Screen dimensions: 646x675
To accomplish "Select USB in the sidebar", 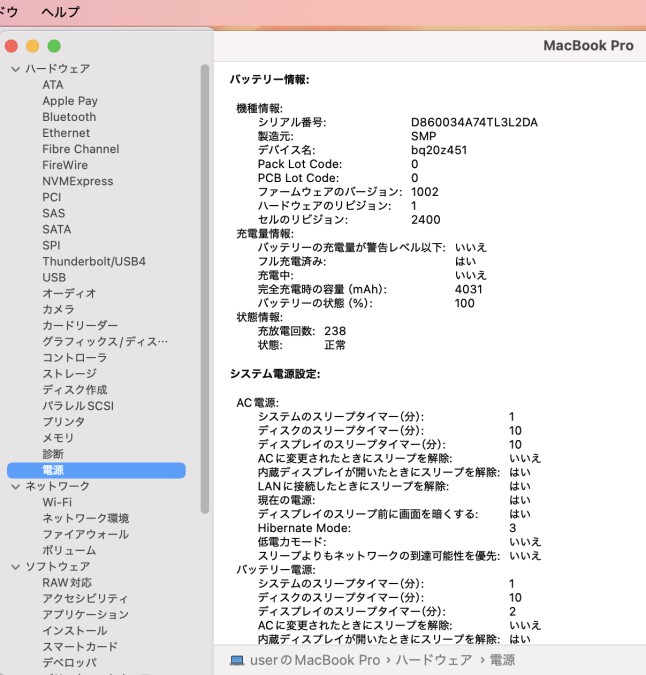I will (54, 278).
